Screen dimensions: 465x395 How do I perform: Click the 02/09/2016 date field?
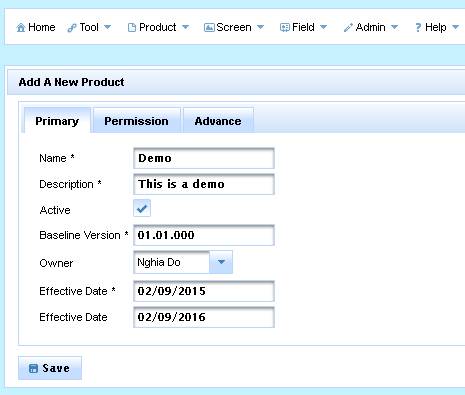tap(204, 317)
